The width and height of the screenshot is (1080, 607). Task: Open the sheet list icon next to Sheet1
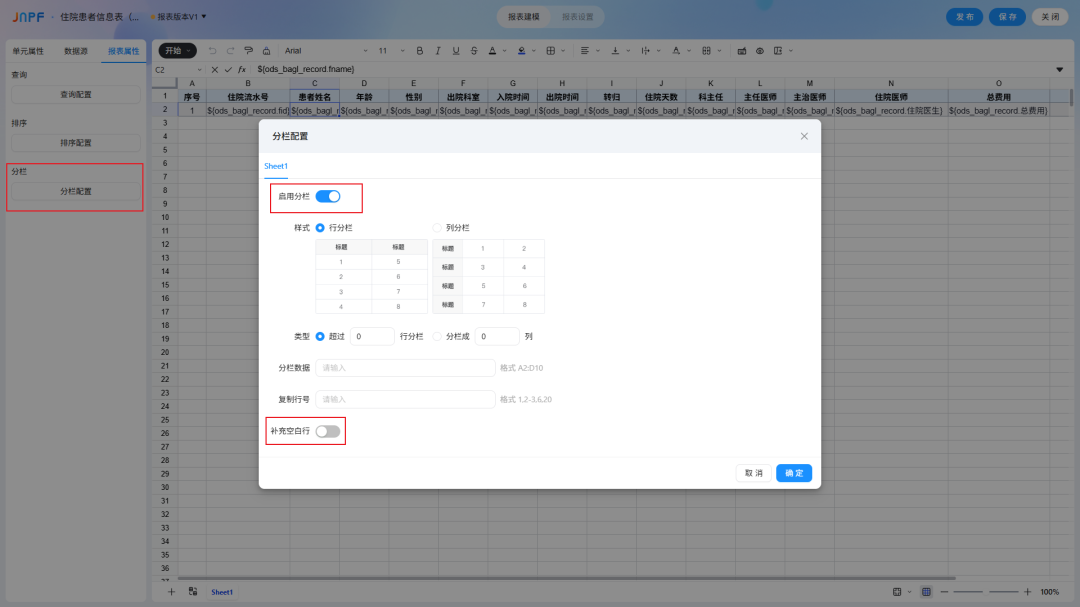(193, 592)
